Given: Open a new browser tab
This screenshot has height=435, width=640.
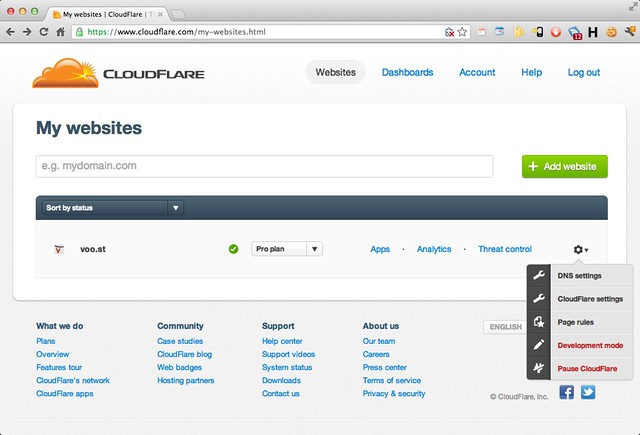Looking at the screenshot, I should [x=178, y=15].
